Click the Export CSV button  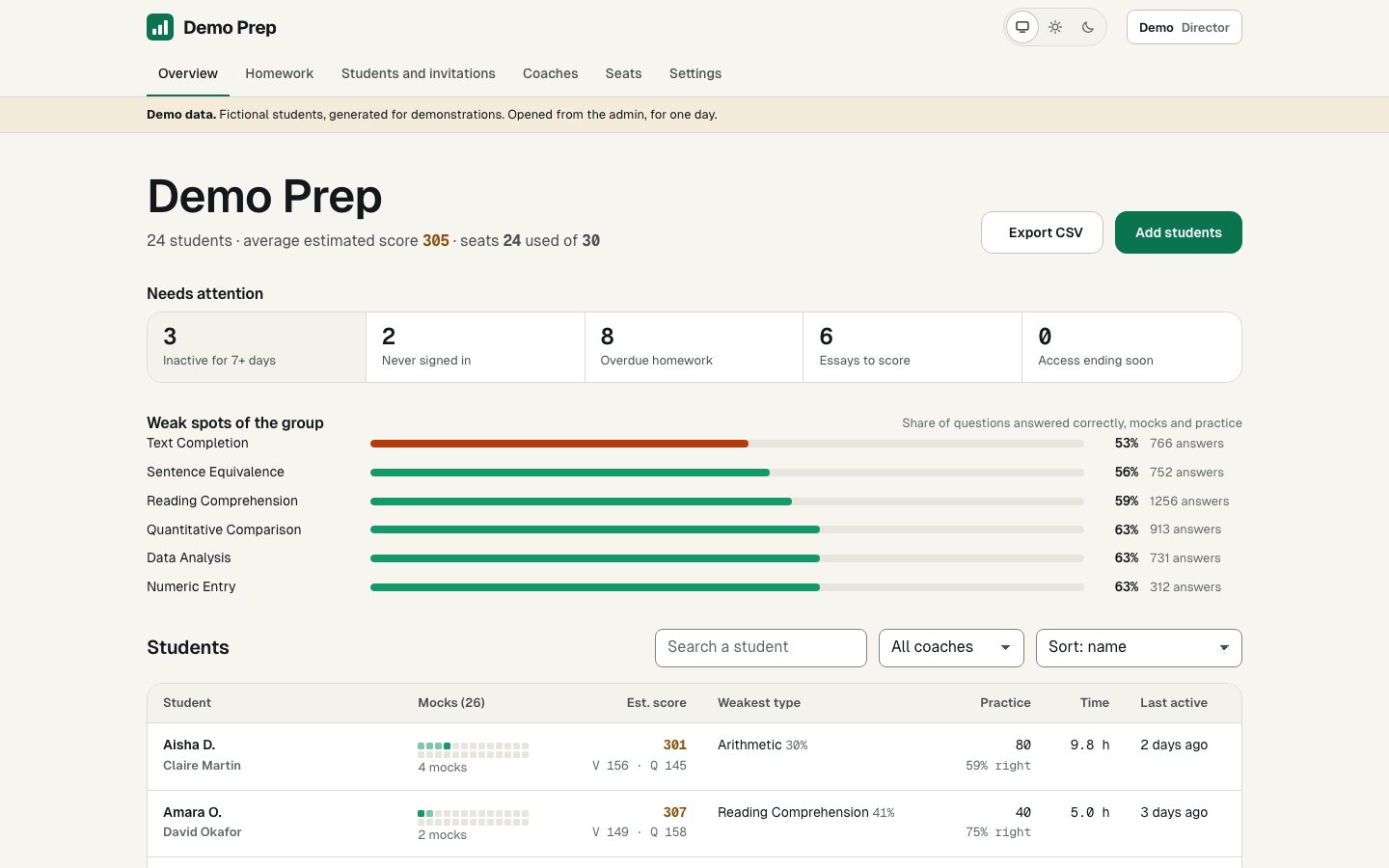pyautogui.click(x=1042, y=232)
